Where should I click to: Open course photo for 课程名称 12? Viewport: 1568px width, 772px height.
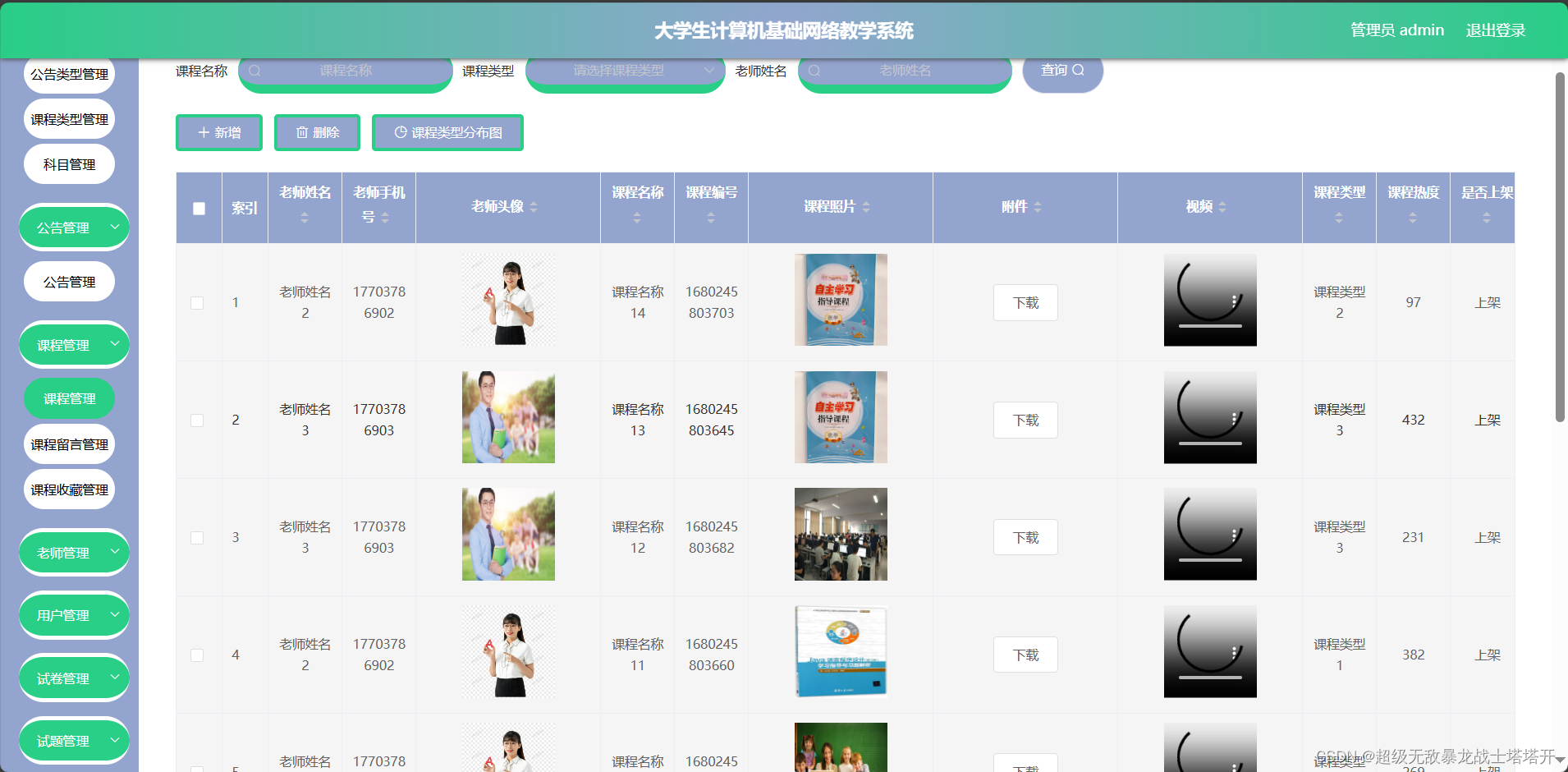tap(841, 535)
